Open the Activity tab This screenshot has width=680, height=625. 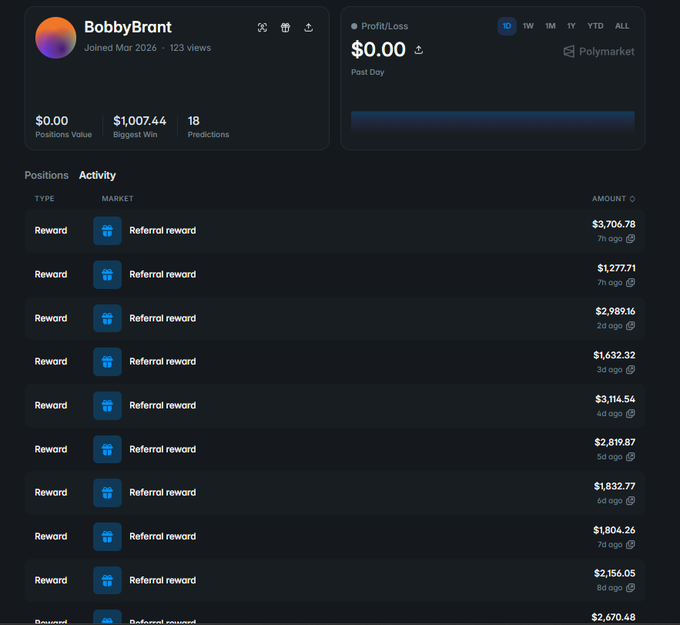pyautogui.click(x=97, y=175)
